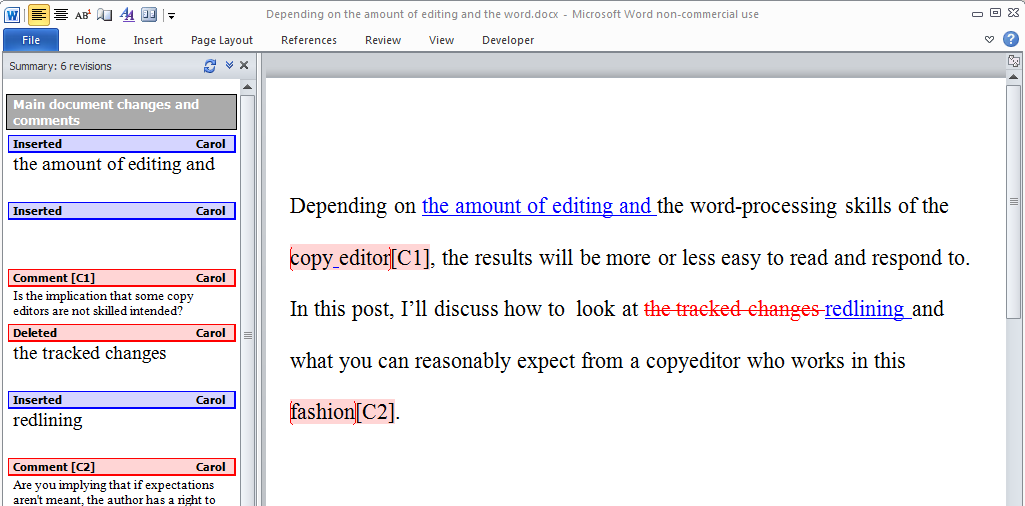Click the inserted word 'redlining' in the document
Screen dimensions: 1025x506
(x=865, y=309)
